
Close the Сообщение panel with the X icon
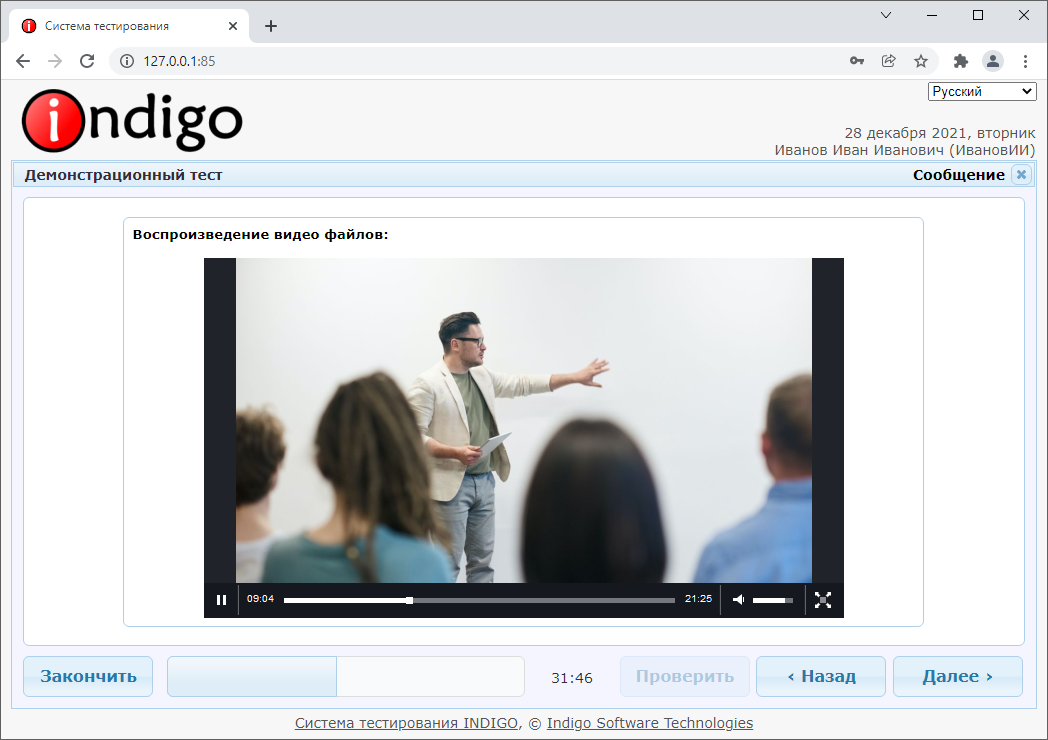pyautogui.click(x=1021, y=174)
